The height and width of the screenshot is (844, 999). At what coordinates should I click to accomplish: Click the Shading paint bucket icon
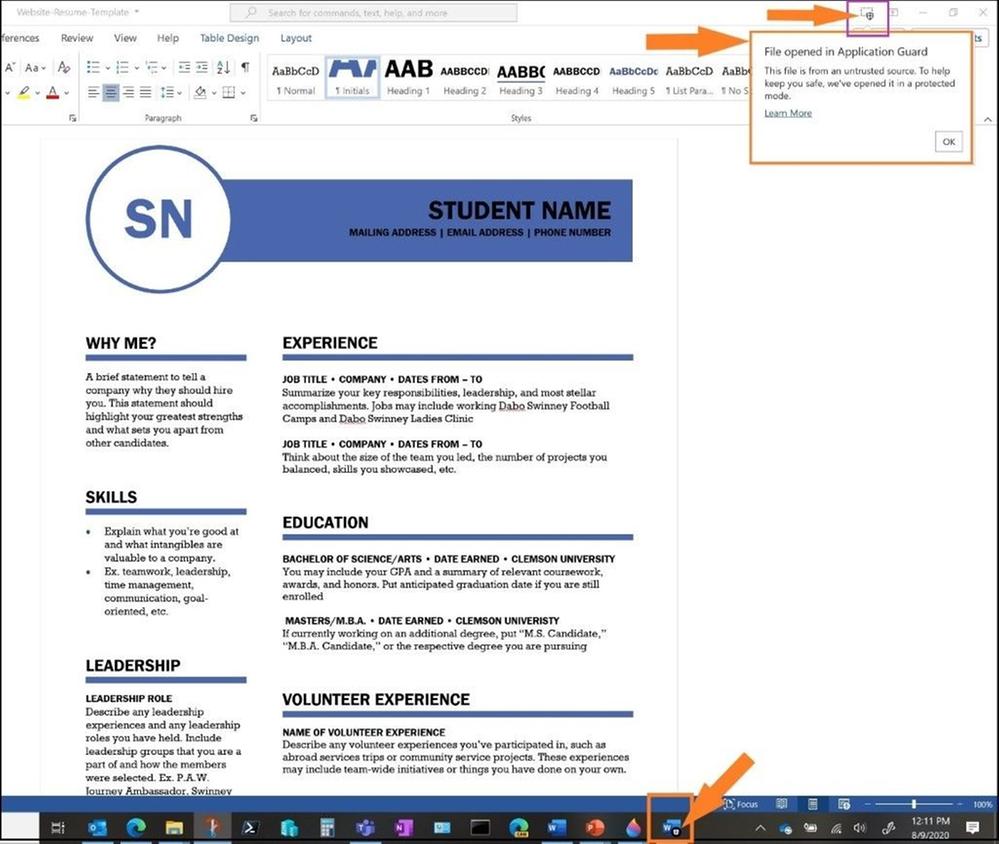click(200, 93)
